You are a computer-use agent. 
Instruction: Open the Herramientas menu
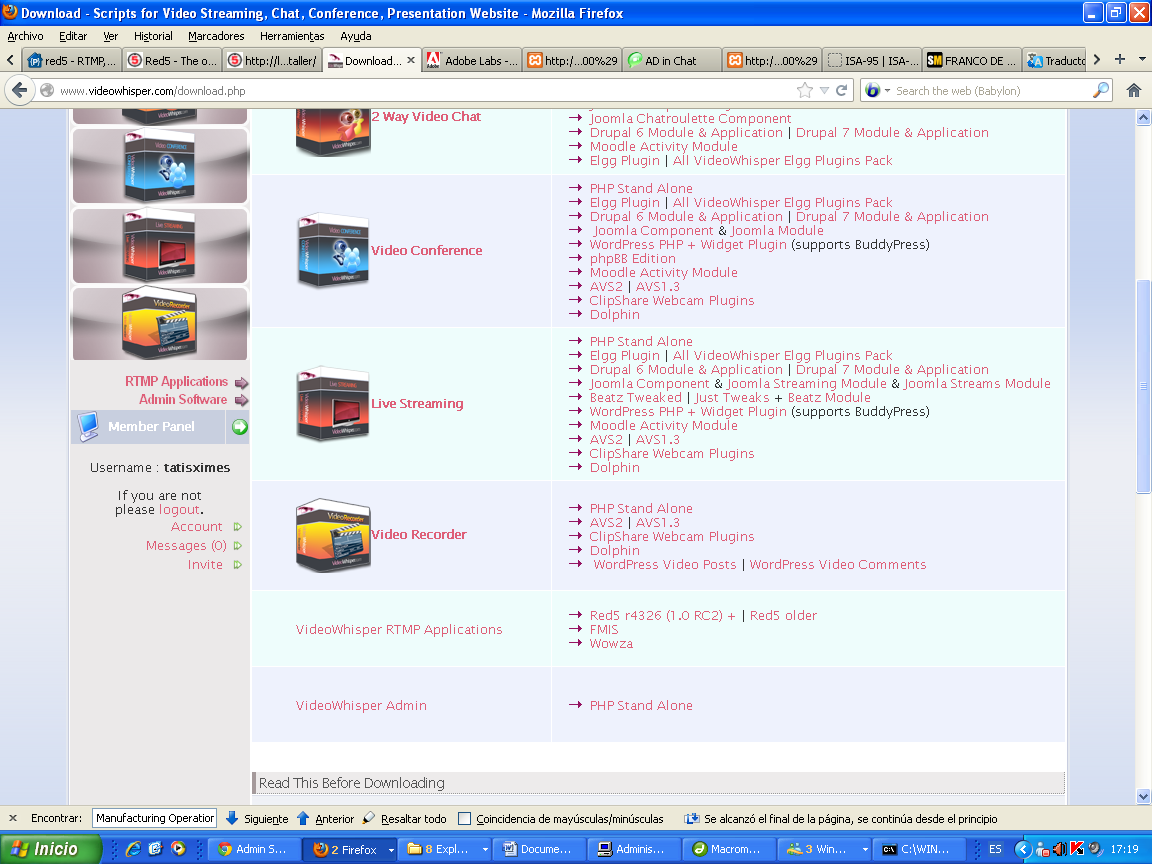click(292, 36)
